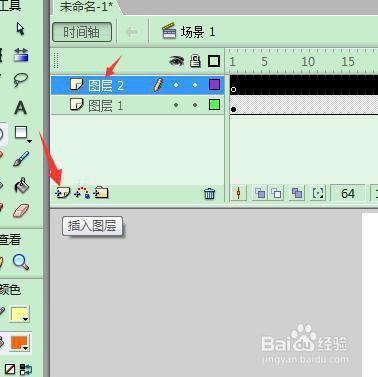378x377 pixels.
Task: Insert a layer folder
Action: pyautogui.click(x=101, y=193)
